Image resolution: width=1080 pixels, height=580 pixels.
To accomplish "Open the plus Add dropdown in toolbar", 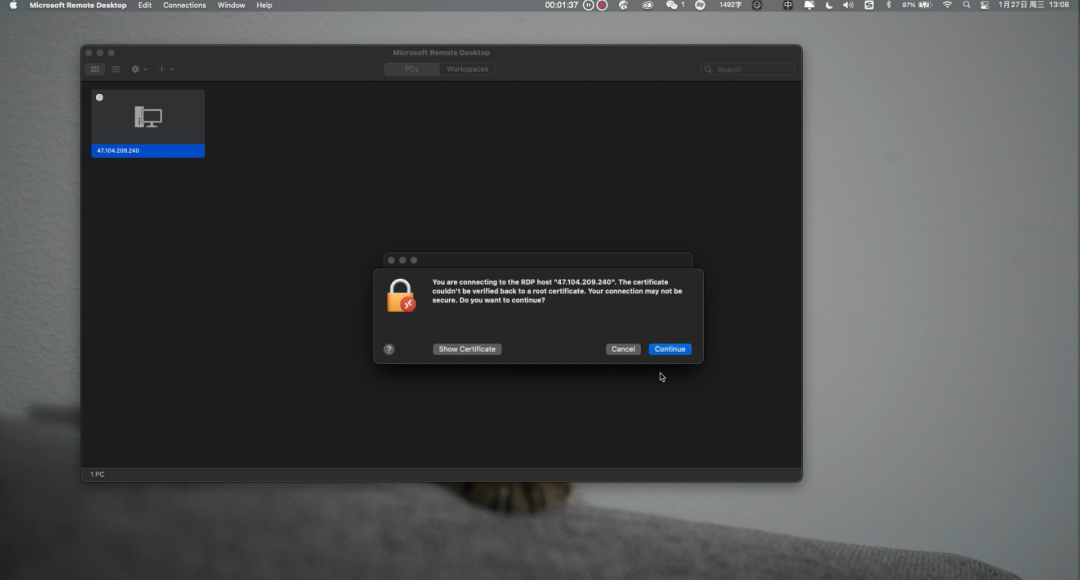I will tap(166, 69).
